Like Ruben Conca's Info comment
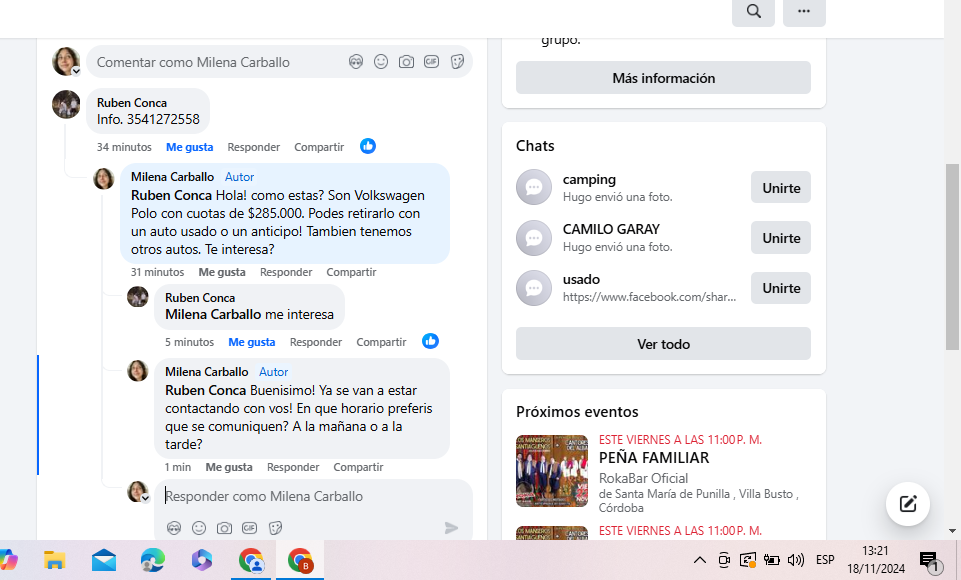The image size is (961, 580). click(189, 147)
